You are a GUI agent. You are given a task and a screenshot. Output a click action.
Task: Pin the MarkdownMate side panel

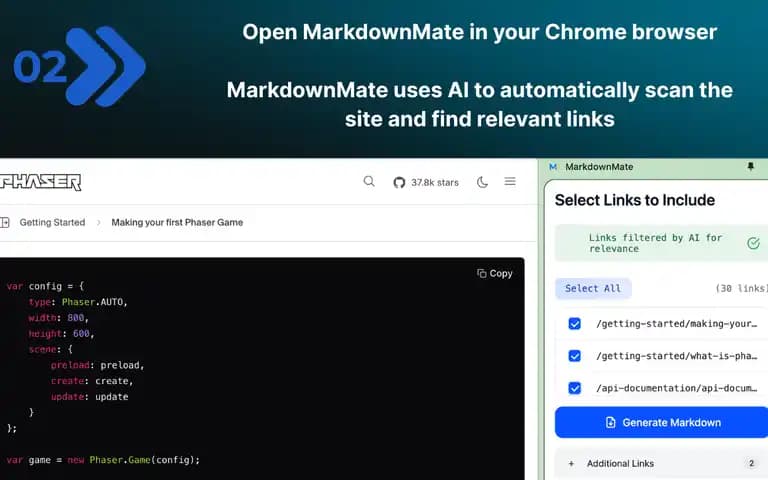coord(750,167)
